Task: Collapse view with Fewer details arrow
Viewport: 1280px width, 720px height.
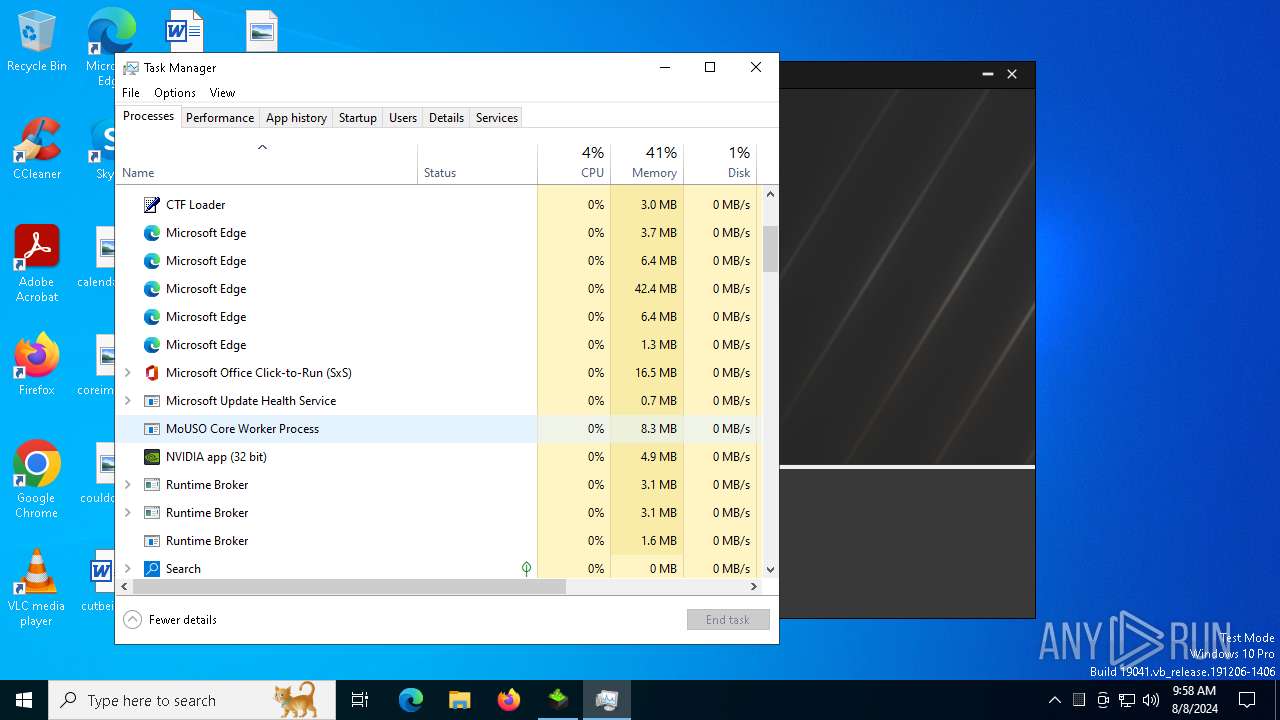Action: click(x=132, y=620)
